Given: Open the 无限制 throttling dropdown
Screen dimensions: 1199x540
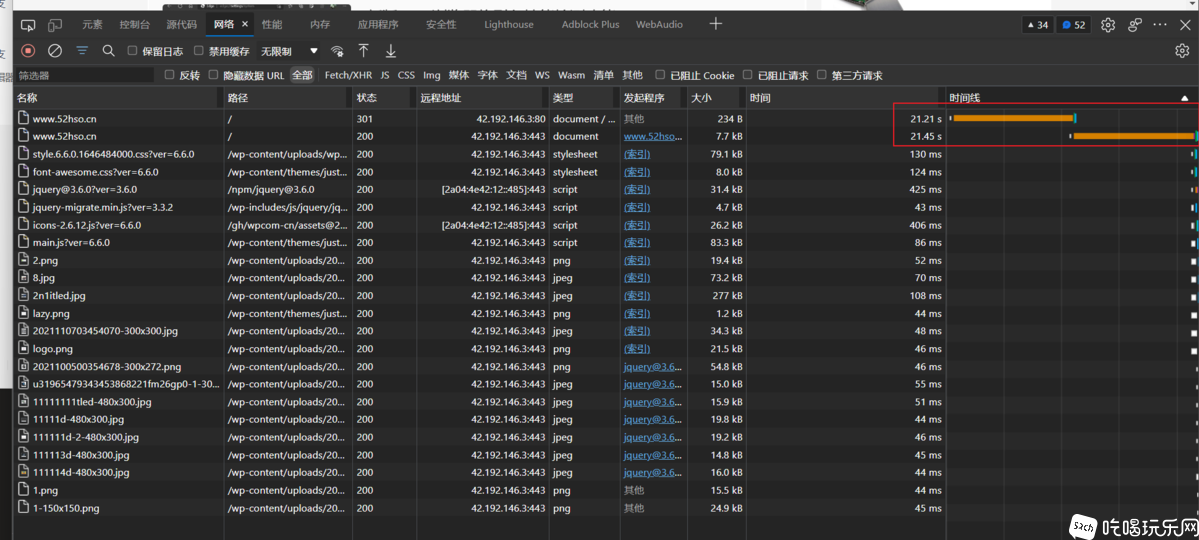Looking at the screenshot, I should coord(289,51).
